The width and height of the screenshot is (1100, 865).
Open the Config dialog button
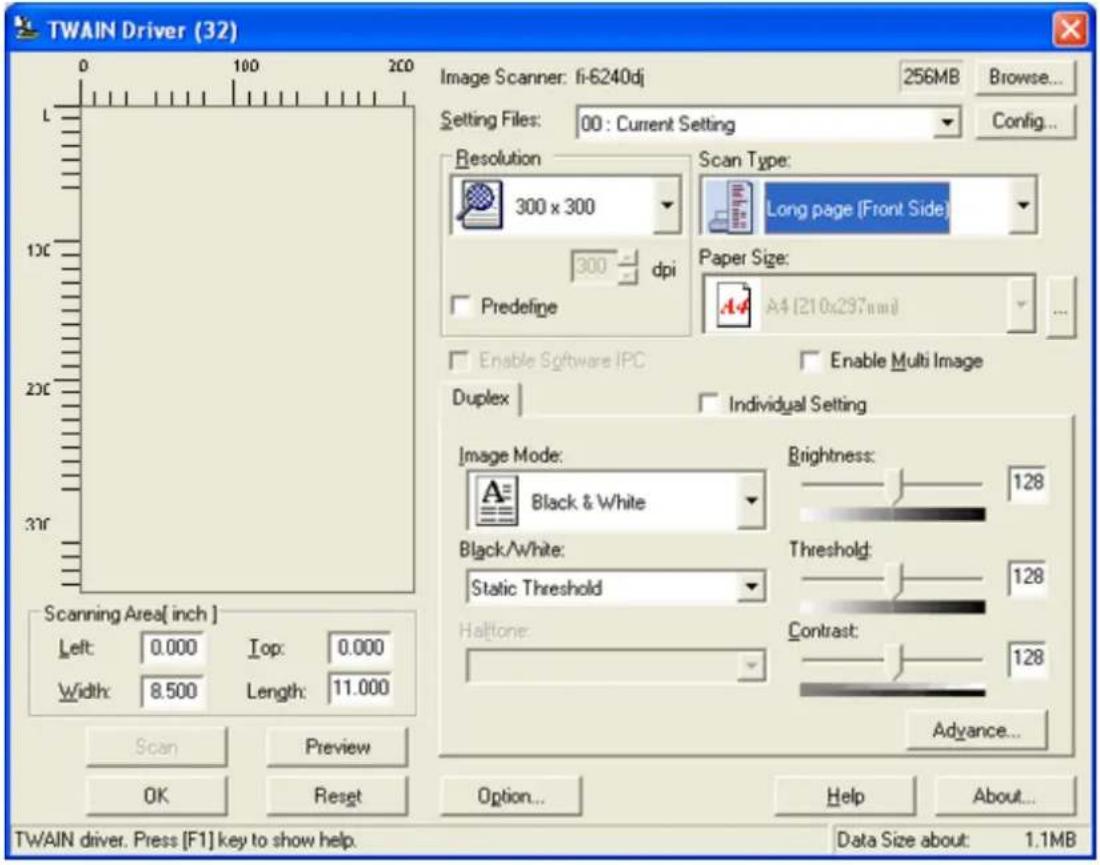[x=1024, y=121]
